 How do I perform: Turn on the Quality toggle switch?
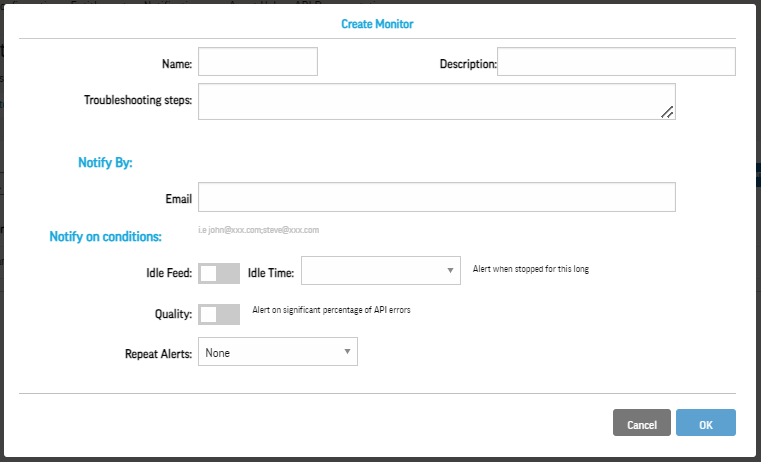(219, 314)
